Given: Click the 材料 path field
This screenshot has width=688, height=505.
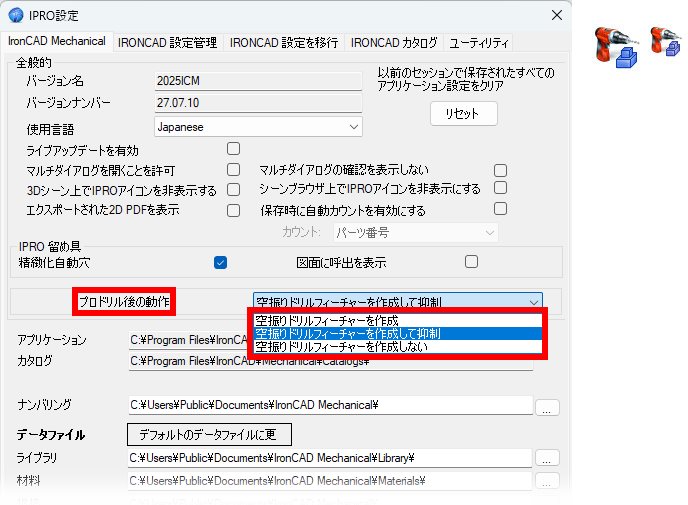Looking at the screenshot, I should point(330,481).
